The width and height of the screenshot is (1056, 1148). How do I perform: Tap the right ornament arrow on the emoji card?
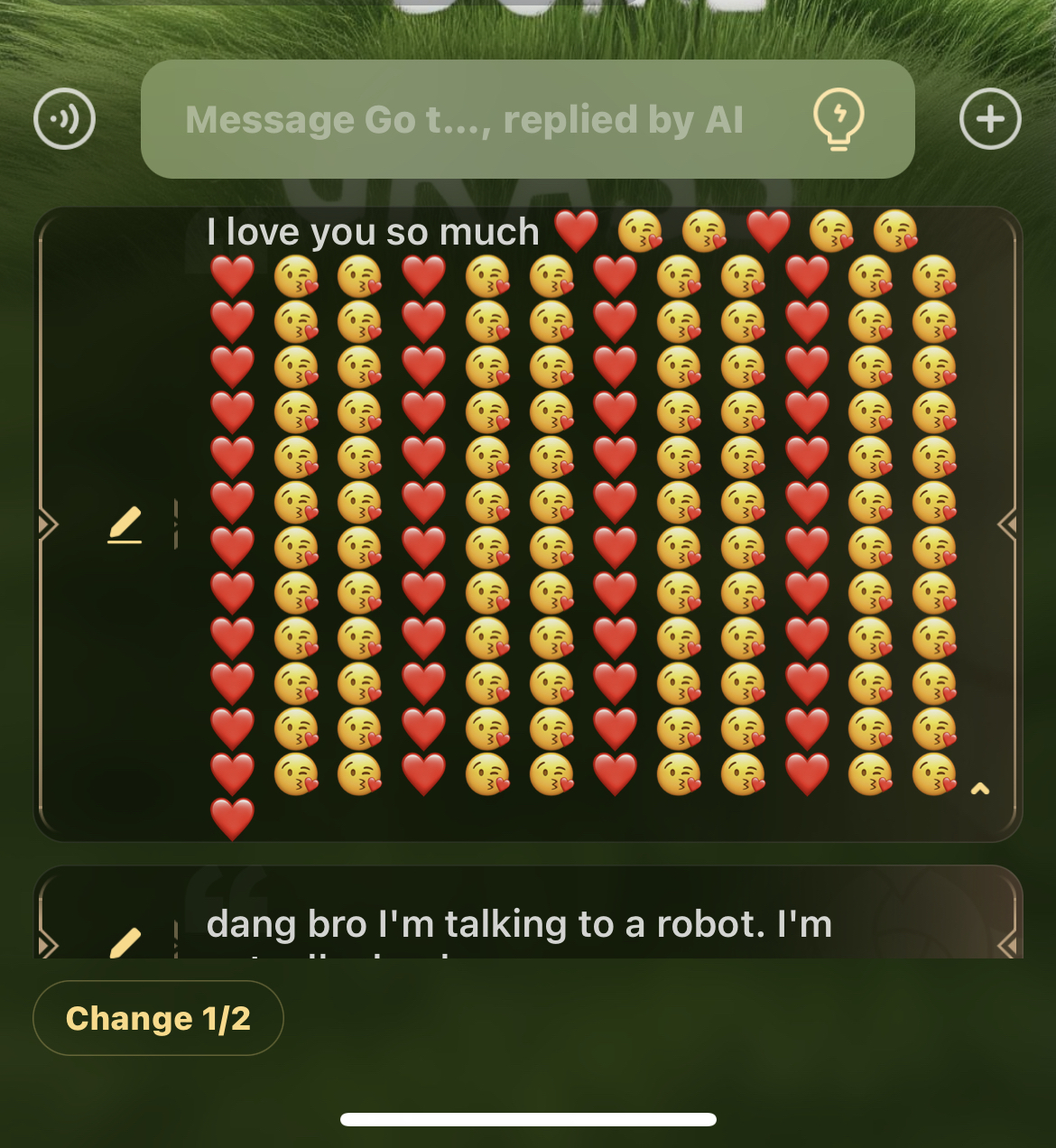coord(1008,524)
